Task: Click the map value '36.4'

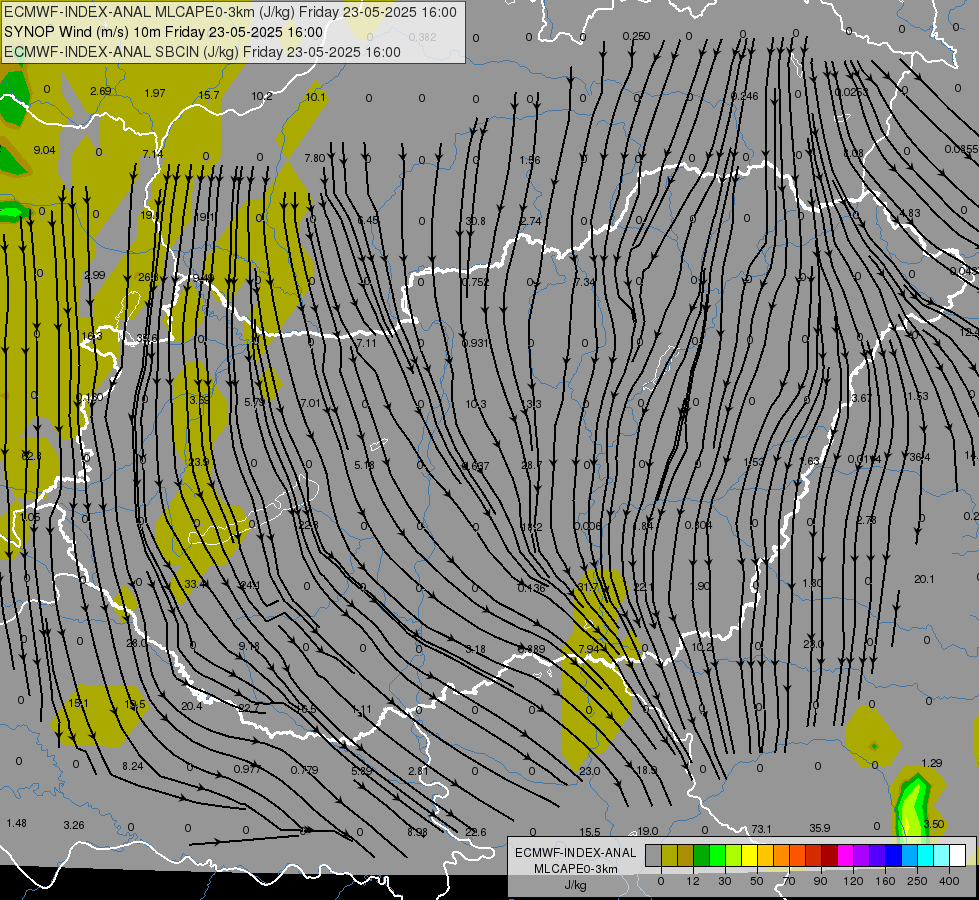Action: click(920, 458)
